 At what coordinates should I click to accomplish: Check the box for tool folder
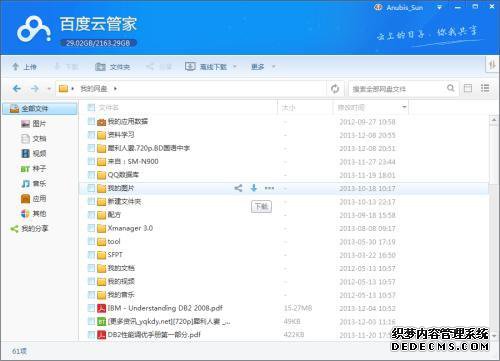pyautogui.click(x=91, y=241)
